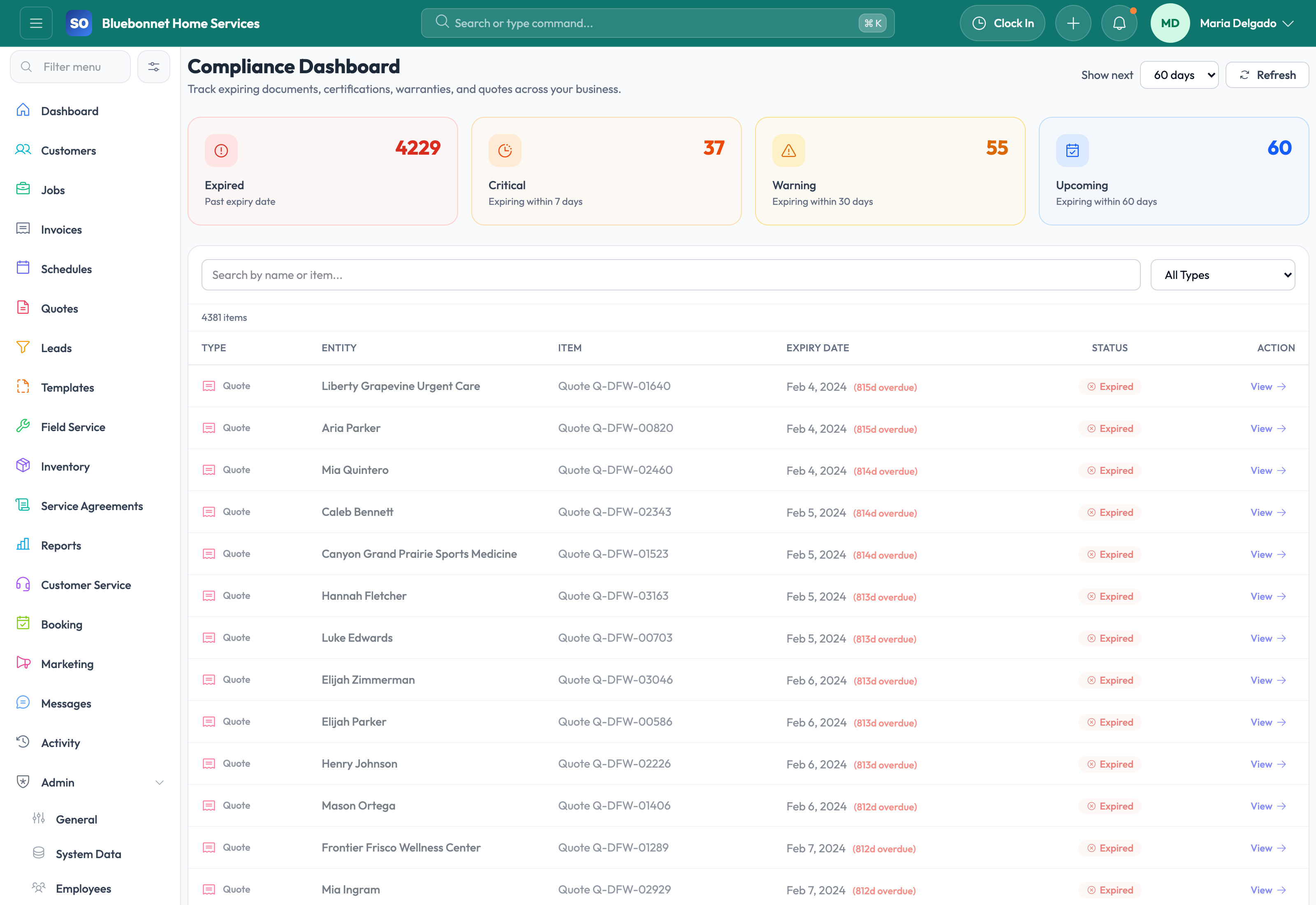The width and height of the screenshot is (1316, 905).
Task: Click Henry Johnson's Expired status badge
Action: 1110,764
